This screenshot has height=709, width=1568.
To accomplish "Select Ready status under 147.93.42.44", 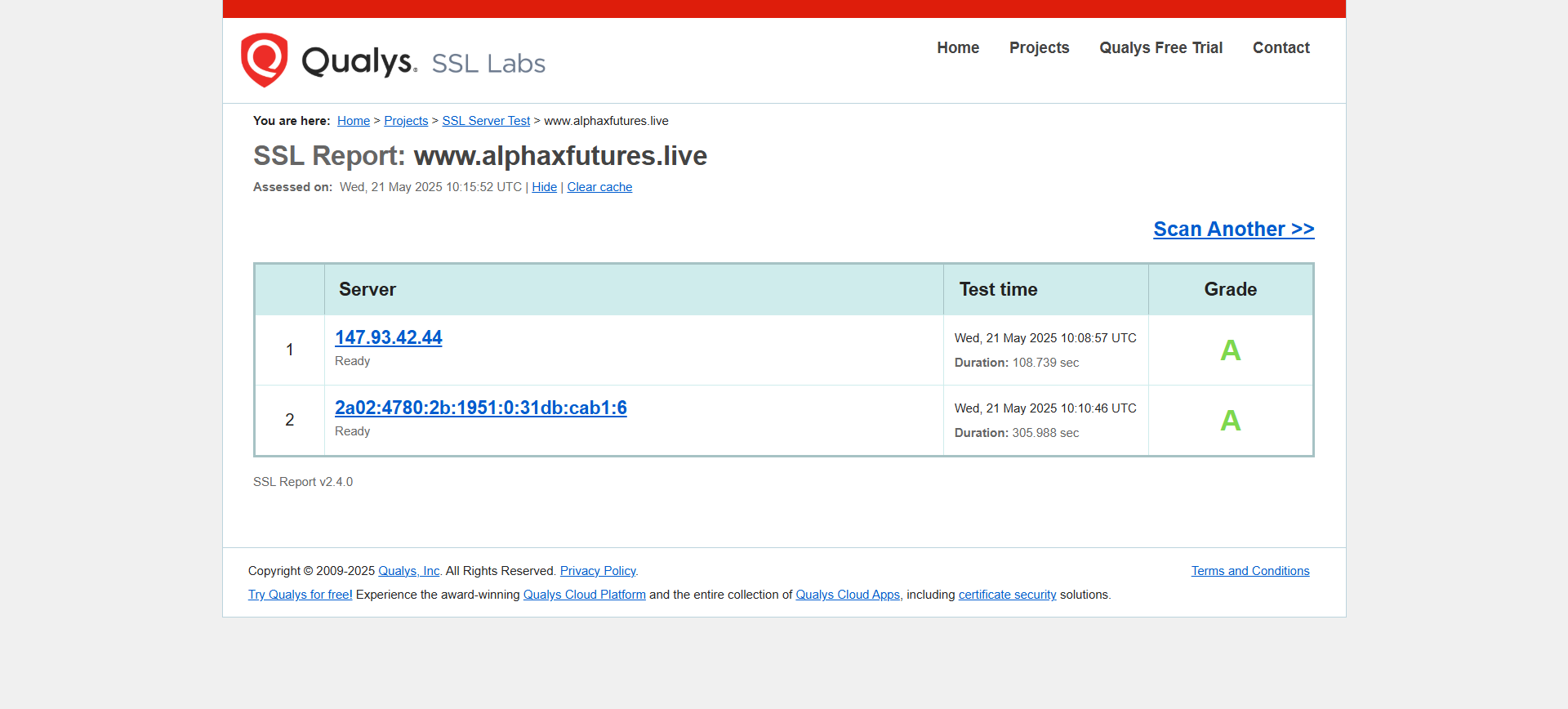I will [352, 361].
